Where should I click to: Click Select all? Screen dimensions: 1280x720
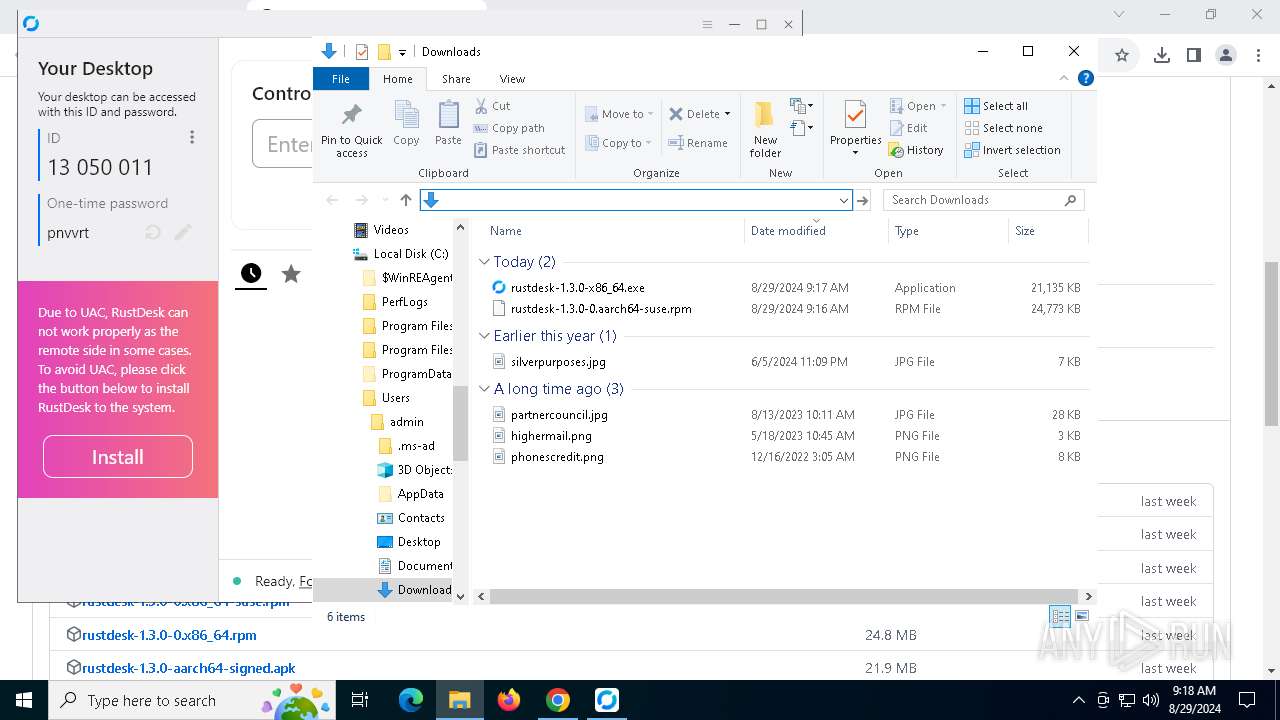coord(996,106)
